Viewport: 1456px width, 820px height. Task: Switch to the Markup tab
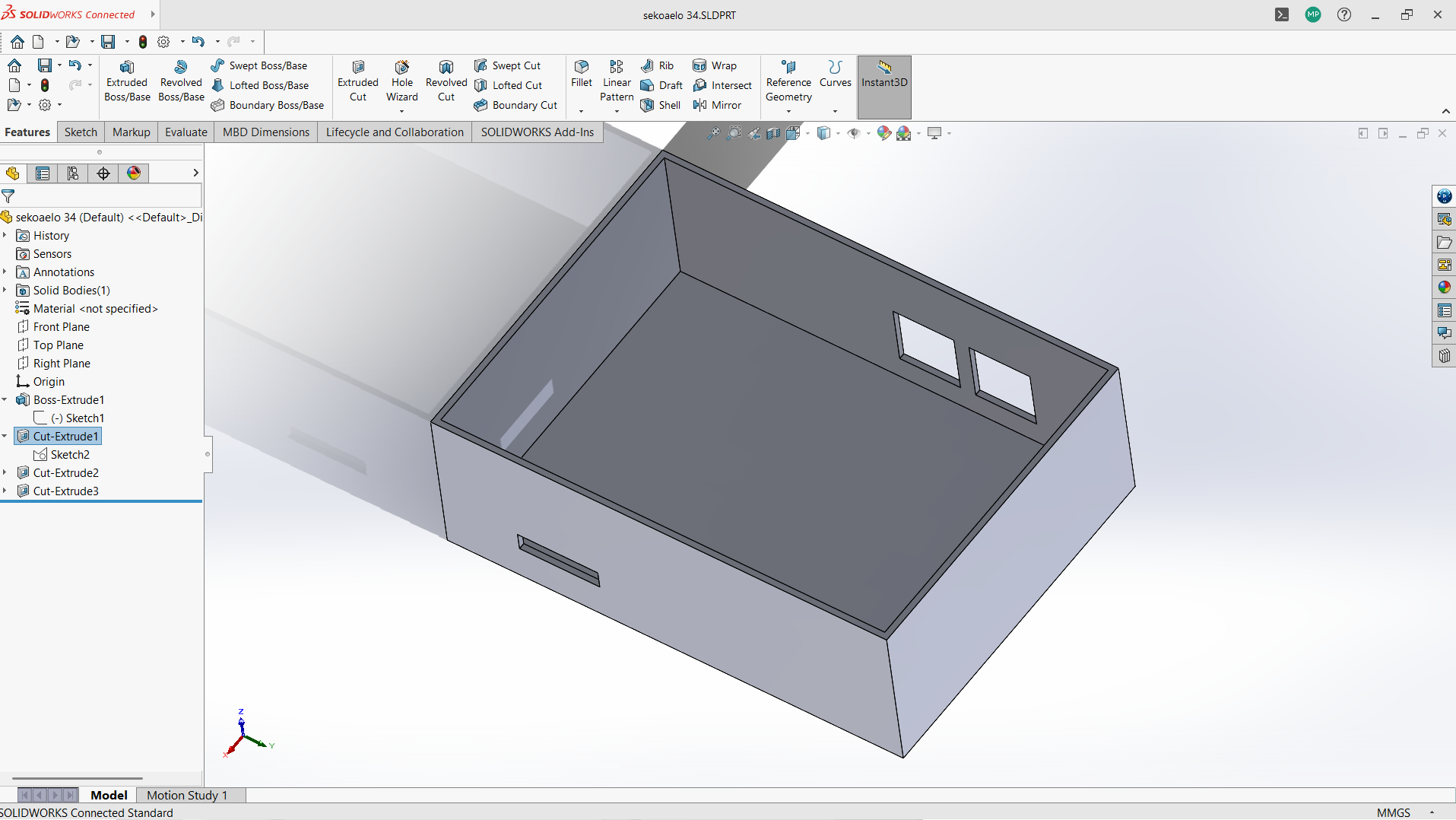[x=132, y=132]
